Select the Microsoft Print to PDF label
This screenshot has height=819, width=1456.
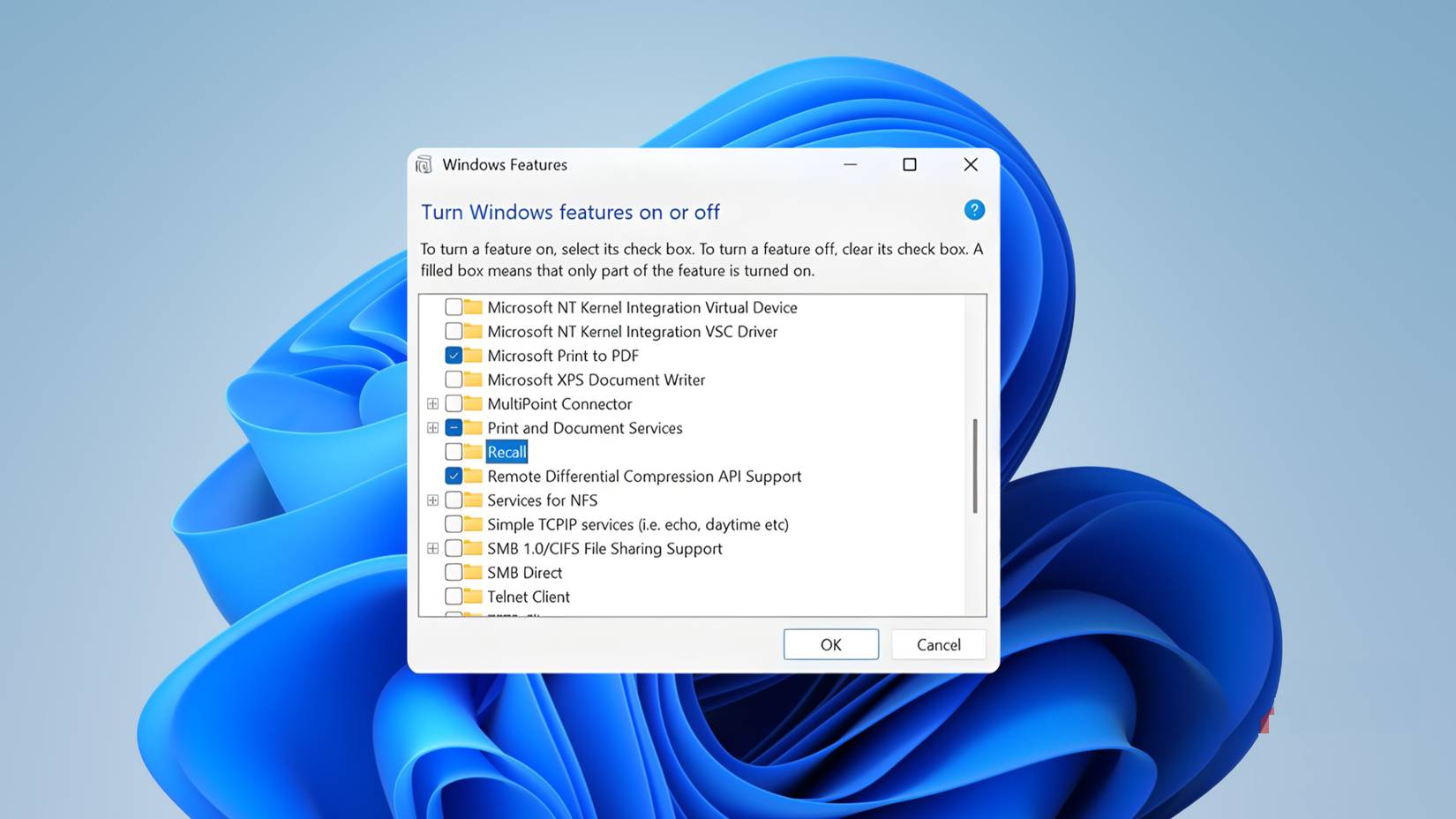tap(563, 356)
